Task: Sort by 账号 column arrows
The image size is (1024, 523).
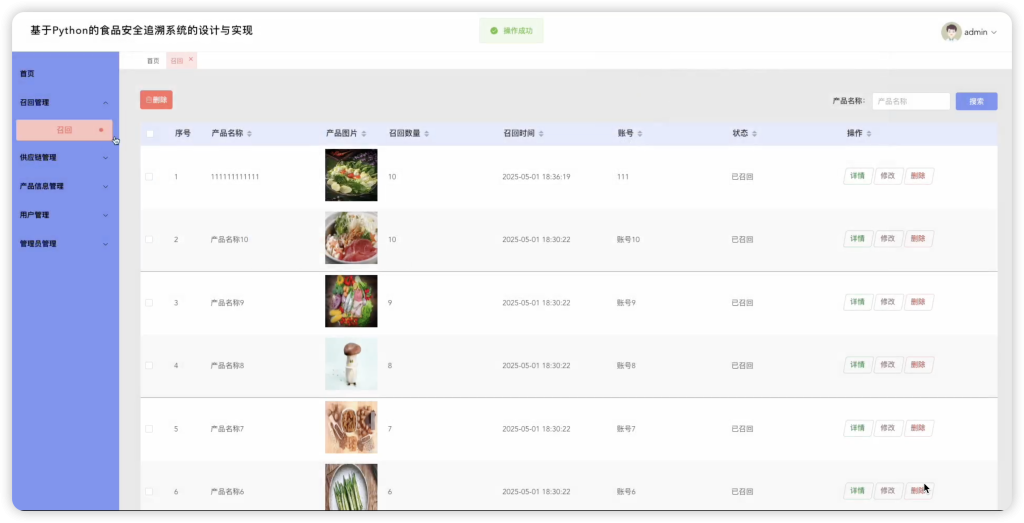Action: pyautogui.click(x=640, y=133)
